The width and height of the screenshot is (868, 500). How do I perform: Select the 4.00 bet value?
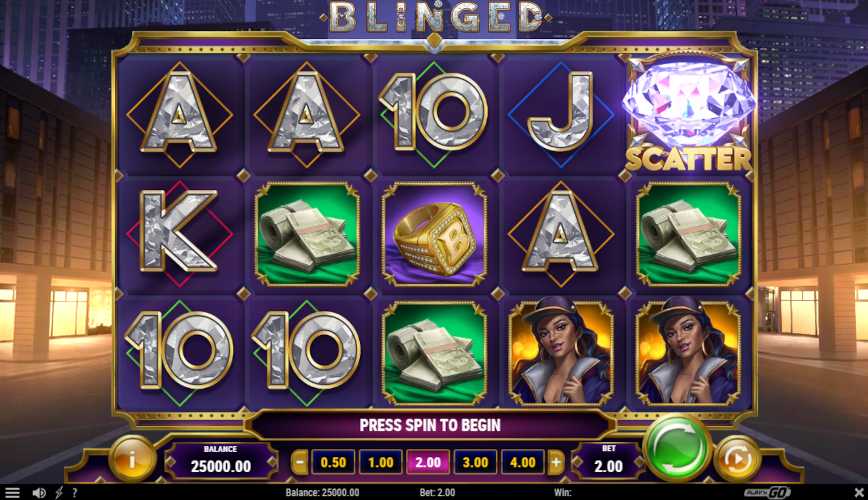pyautogui.click(x=523, y=462)
